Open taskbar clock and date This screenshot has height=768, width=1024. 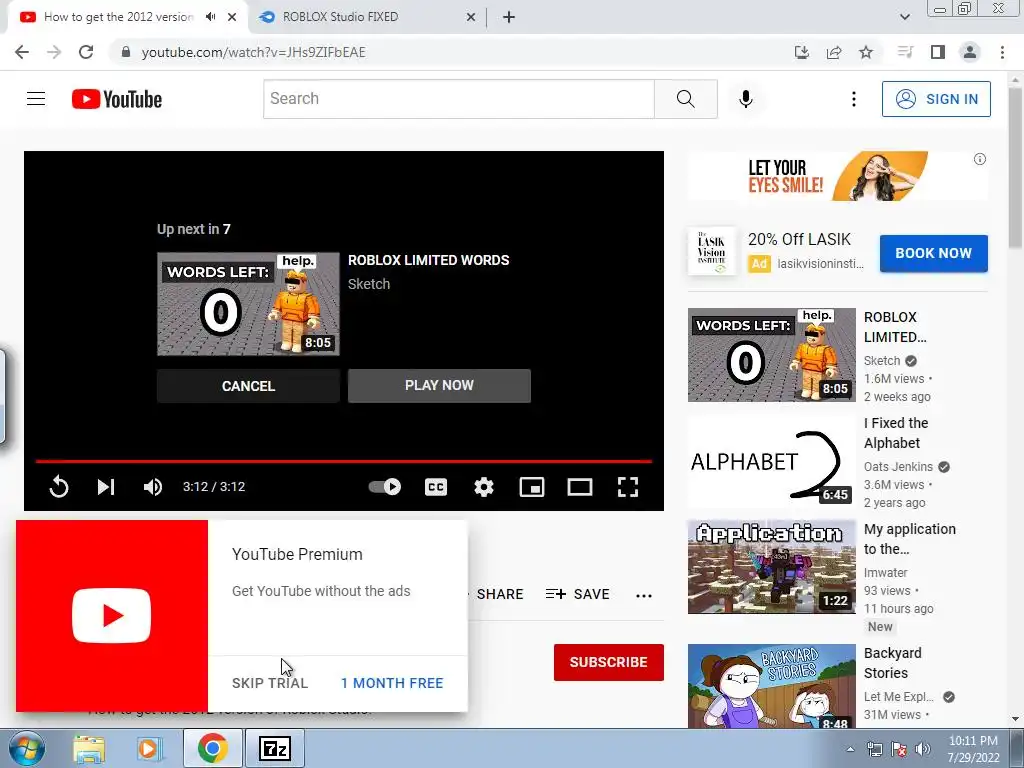coord(973,749)
